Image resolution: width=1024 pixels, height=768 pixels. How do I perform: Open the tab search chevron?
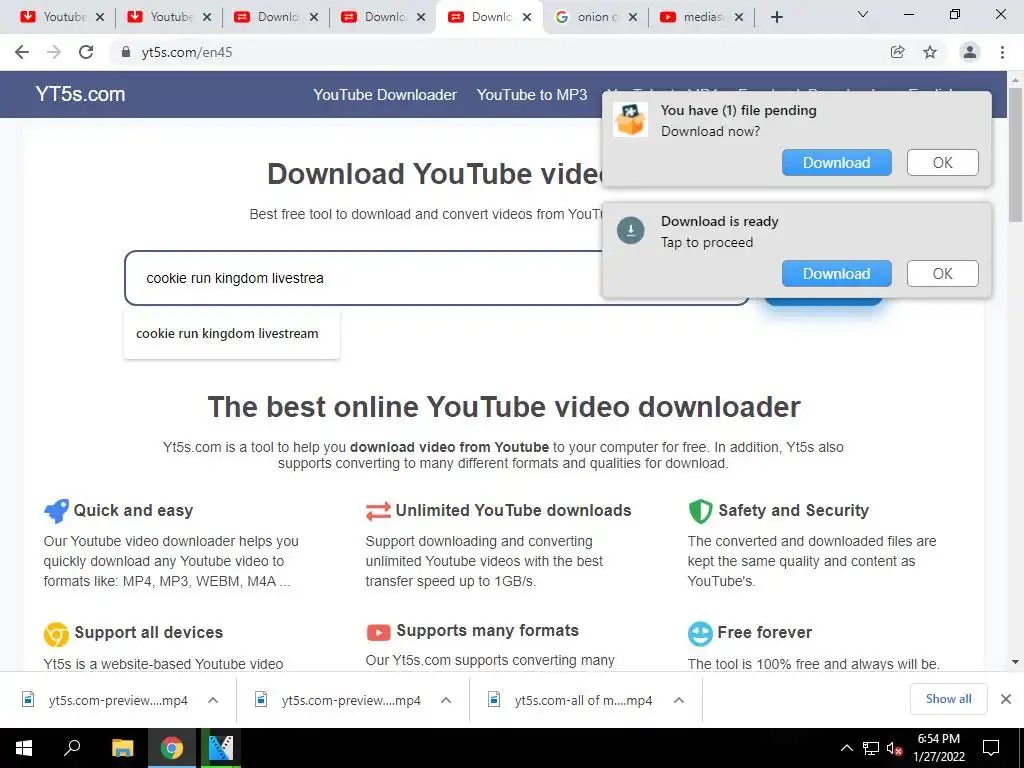(x=863, y=14)
